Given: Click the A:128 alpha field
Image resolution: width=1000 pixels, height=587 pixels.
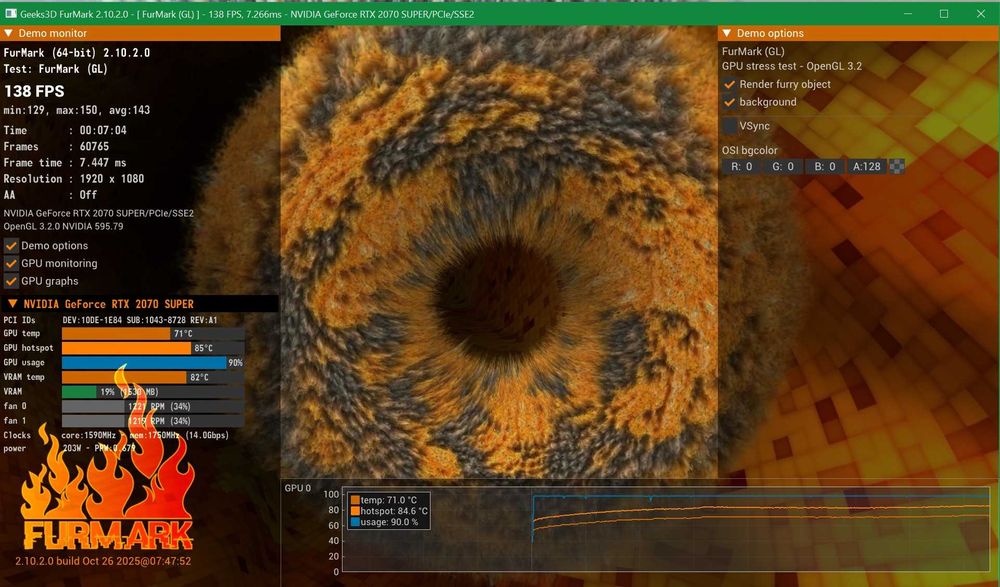Looking at the screenshot, I should [x=867, y=167].
